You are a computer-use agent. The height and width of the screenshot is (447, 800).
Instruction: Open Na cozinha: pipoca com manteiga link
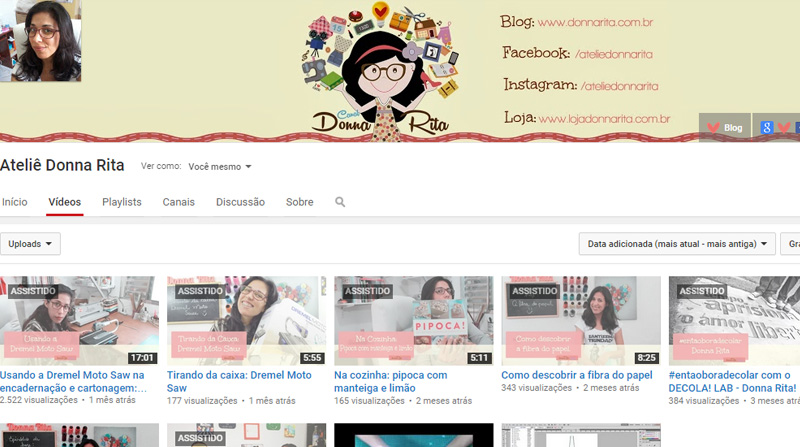click(x=390, y=382)
